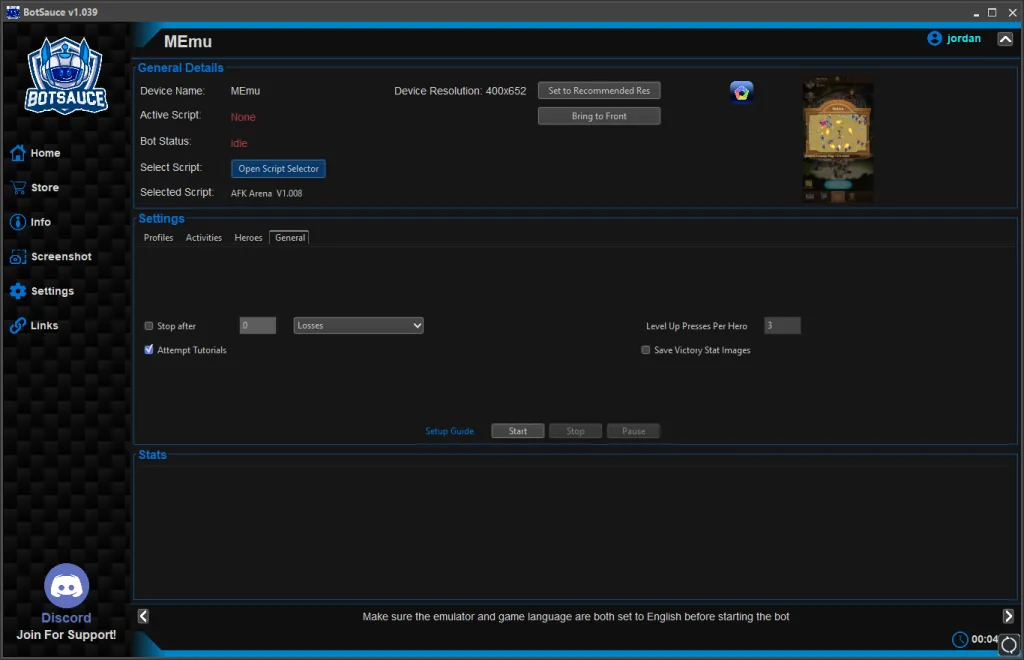Click the 'Idle' bot status text

click(x=239, y=143)
